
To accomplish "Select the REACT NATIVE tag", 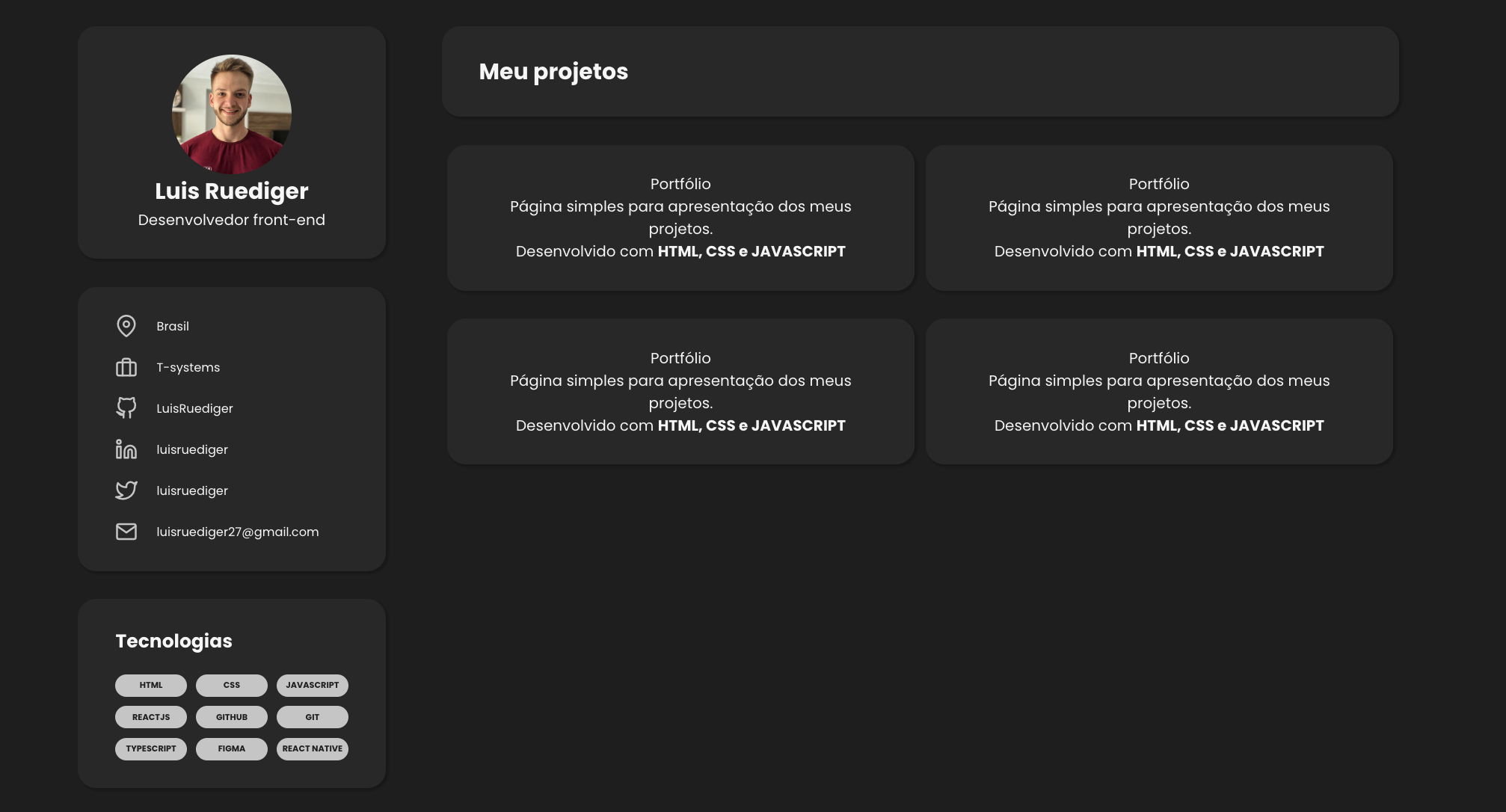I will (x=313, y=748).
